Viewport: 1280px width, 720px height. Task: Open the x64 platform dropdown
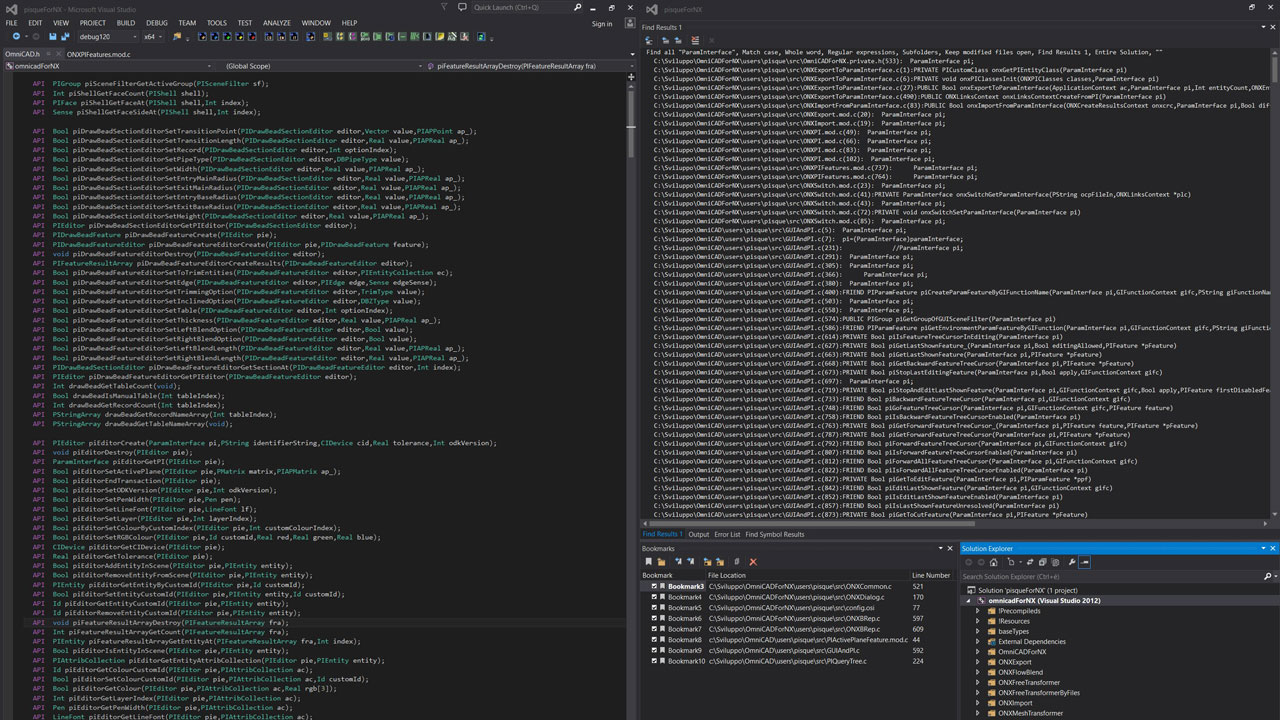(153, 36)
